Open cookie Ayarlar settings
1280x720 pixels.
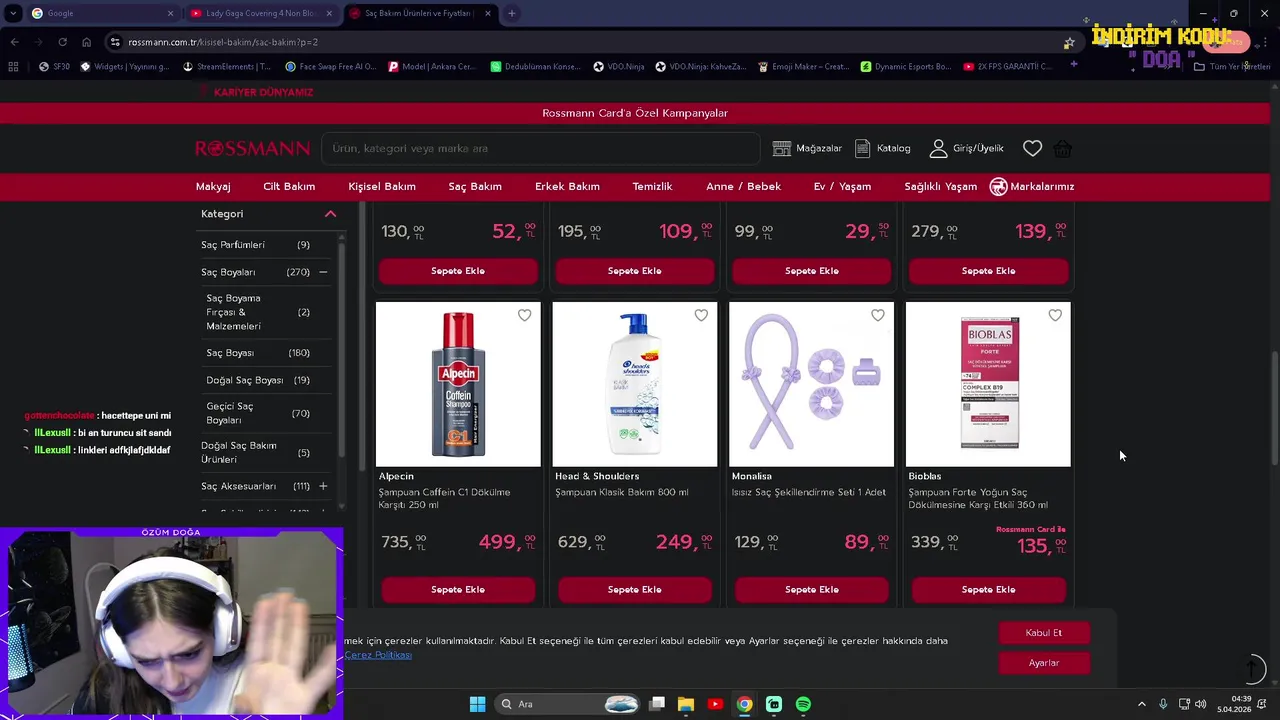pyautogui.click(x=1044, y=662)
